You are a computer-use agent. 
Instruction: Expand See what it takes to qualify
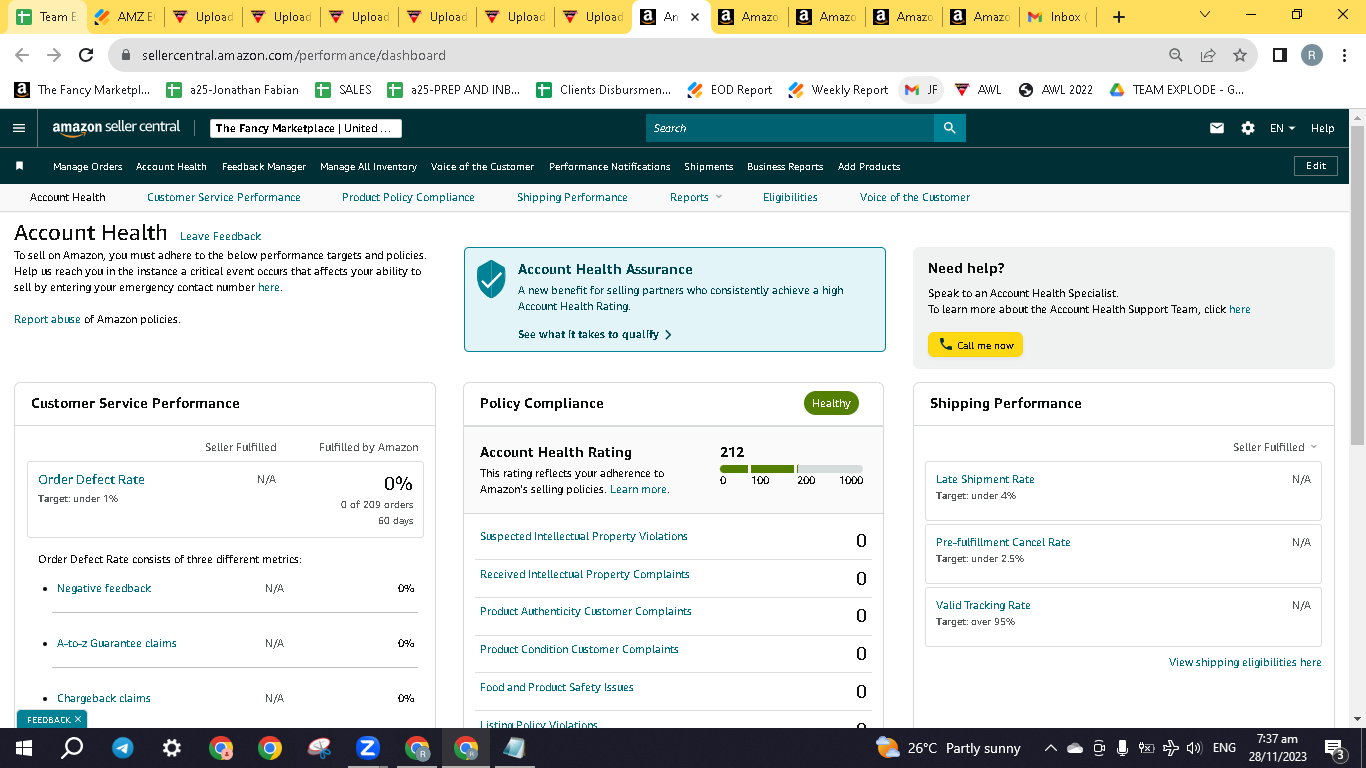click(595, 334)
